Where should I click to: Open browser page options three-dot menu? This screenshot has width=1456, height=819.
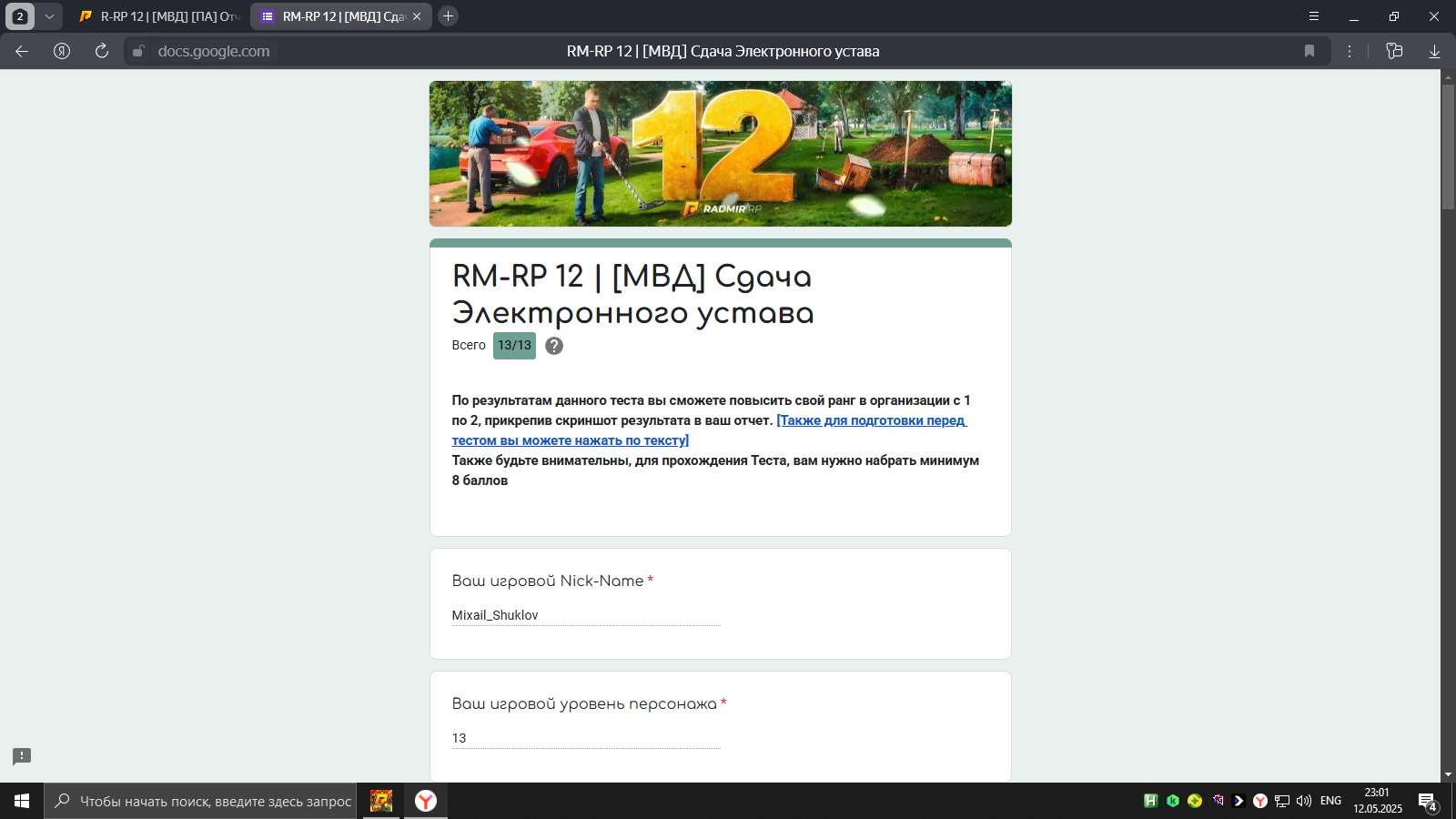pos(1350,51)
